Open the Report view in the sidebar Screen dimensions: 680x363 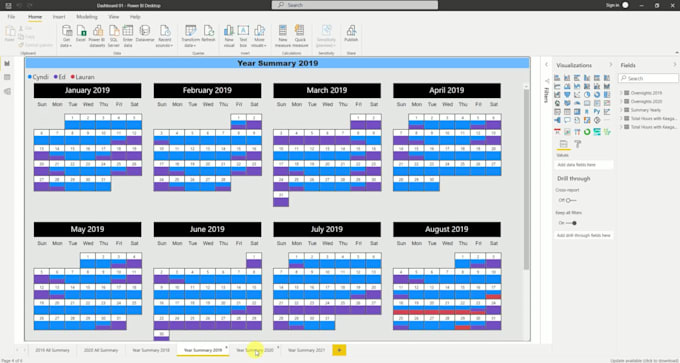[x=7, y=64]
